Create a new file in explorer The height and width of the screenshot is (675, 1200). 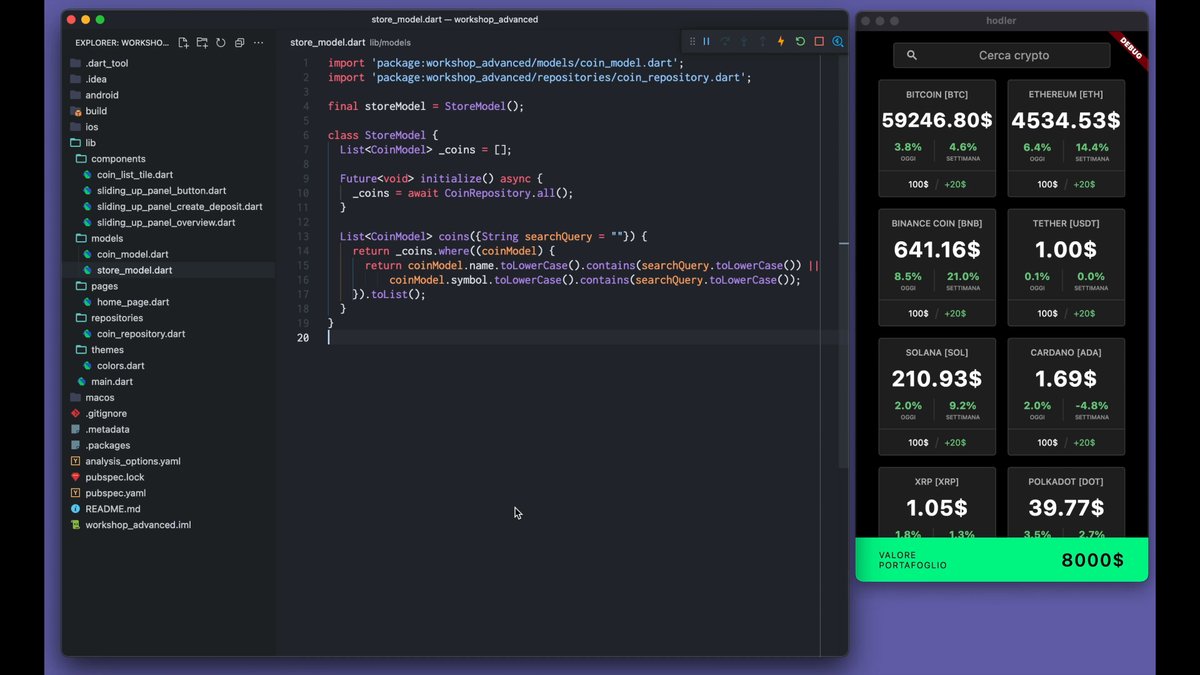point(183,43)
